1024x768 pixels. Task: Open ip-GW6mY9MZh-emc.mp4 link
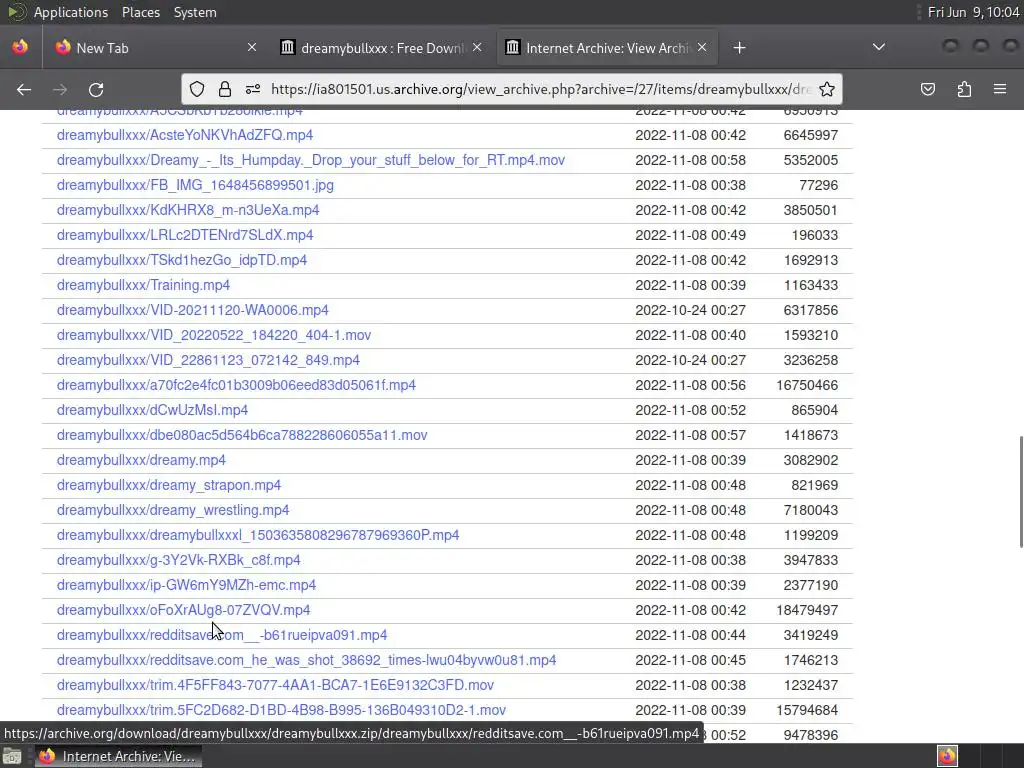[x=186, y=585]
